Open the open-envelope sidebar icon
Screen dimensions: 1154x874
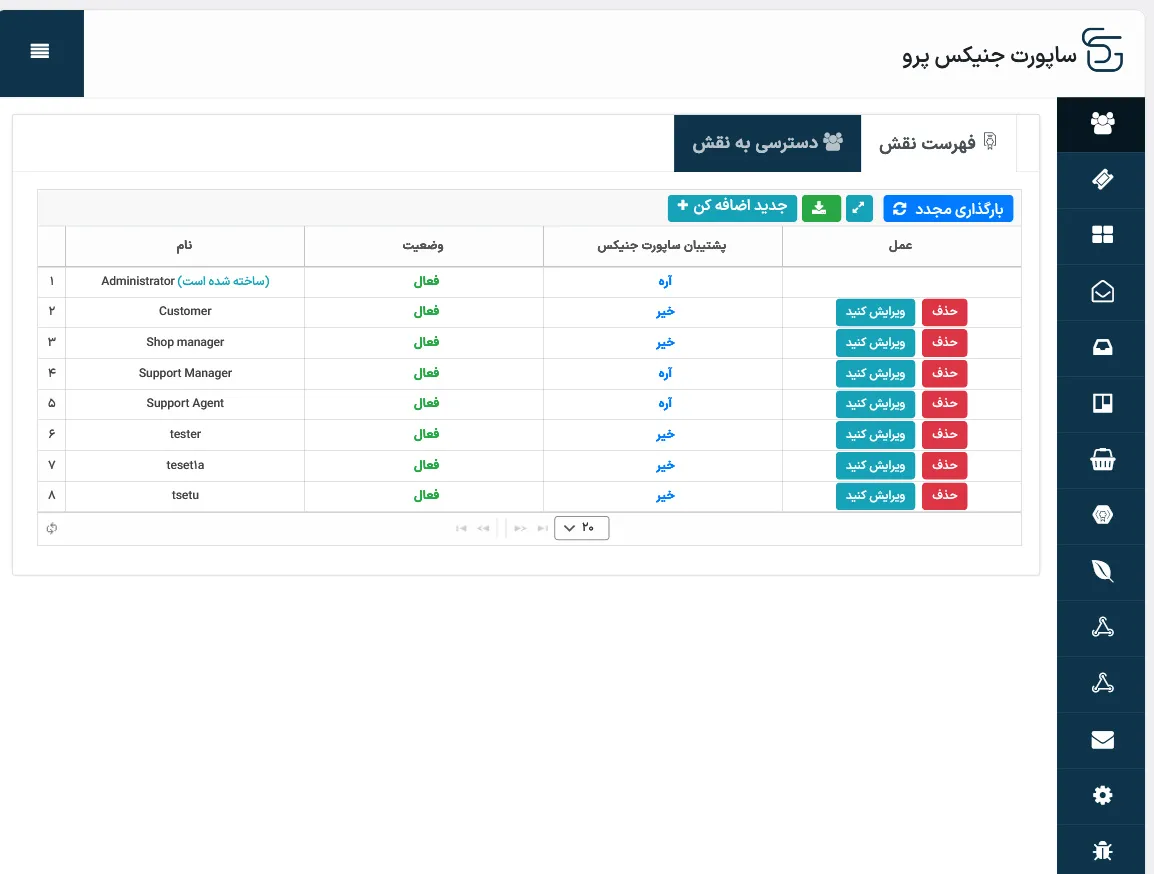[1102, 291]
